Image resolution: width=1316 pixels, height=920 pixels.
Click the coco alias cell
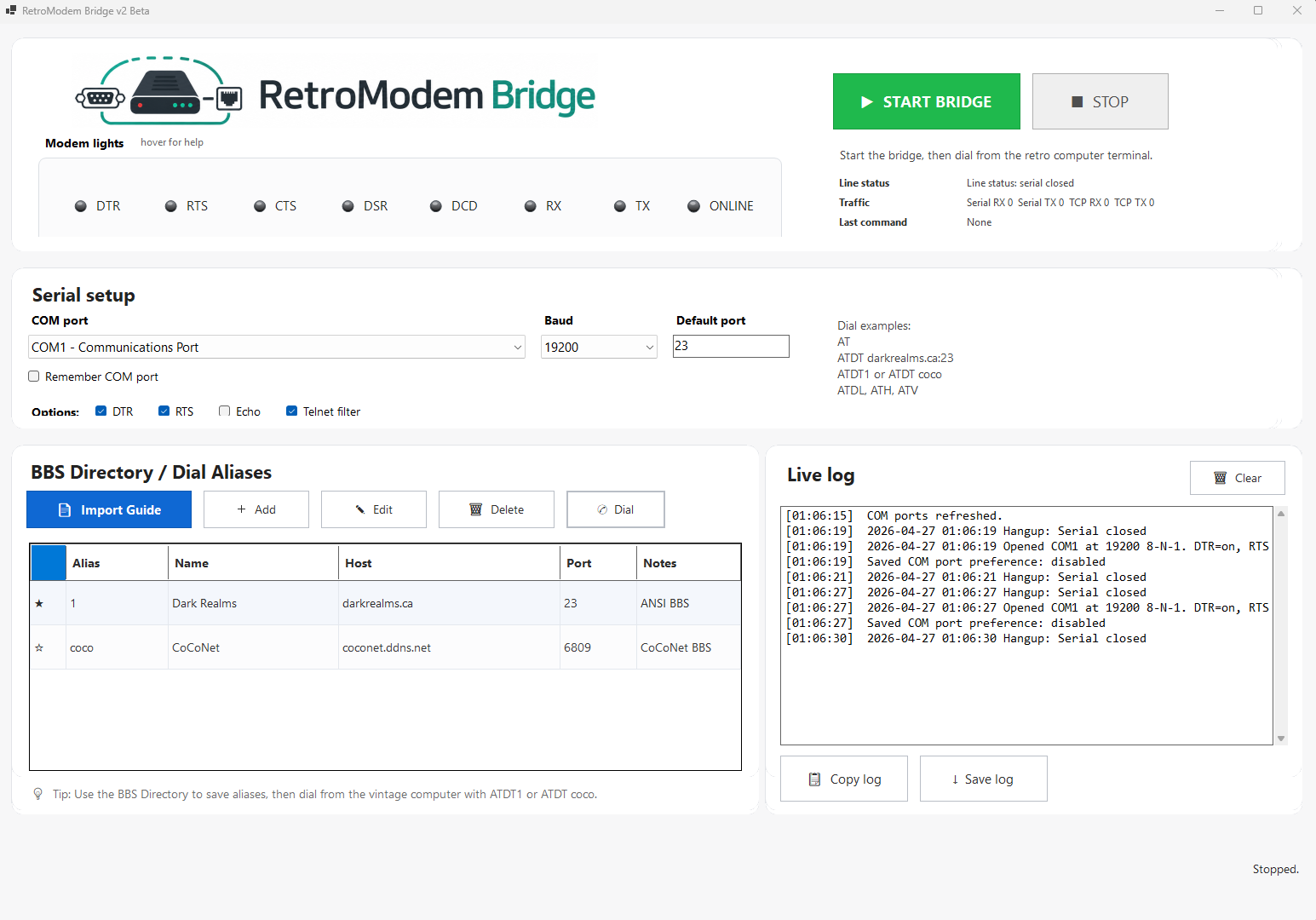(117, 647)
